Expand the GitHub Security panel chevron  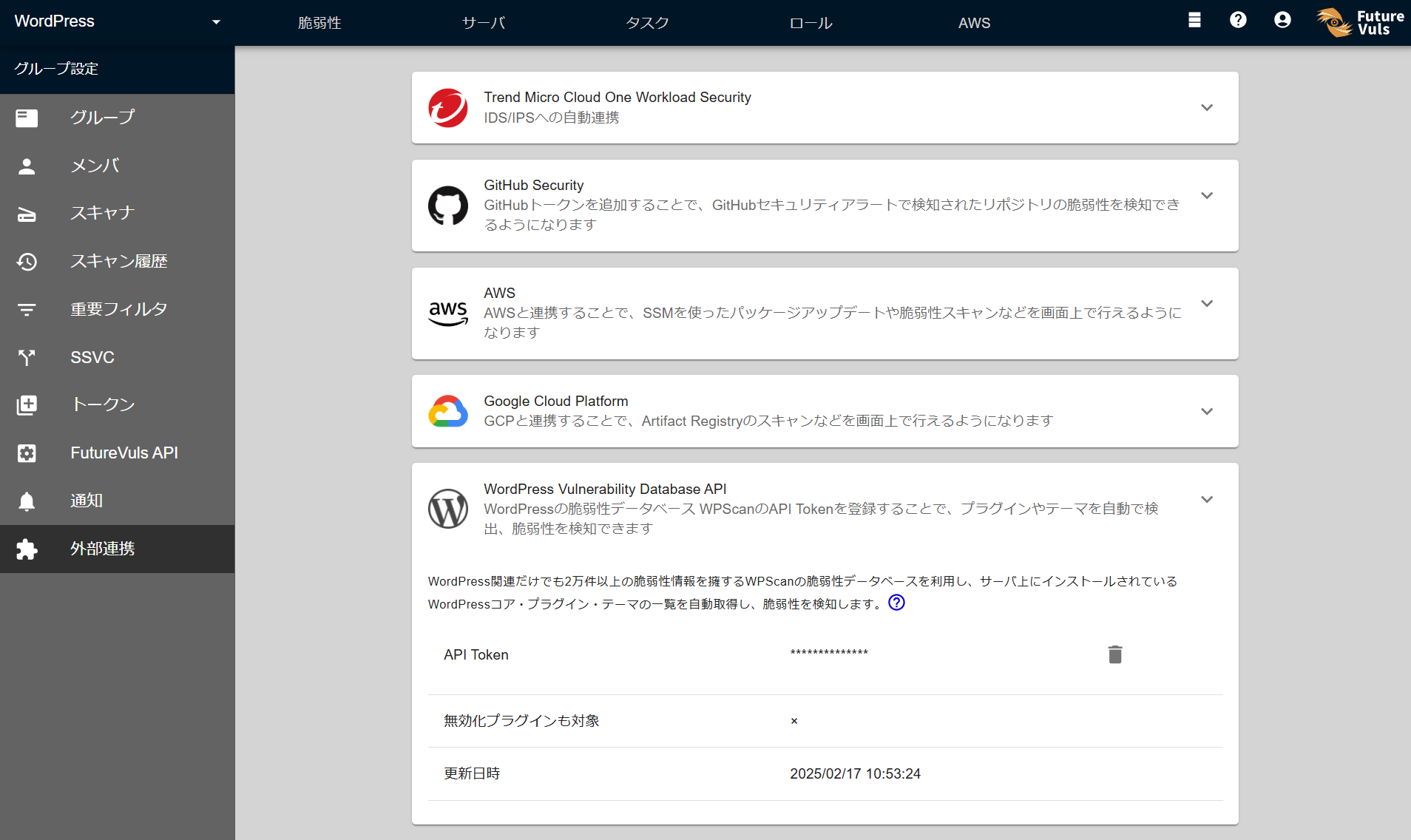(x=1207, y=196)
